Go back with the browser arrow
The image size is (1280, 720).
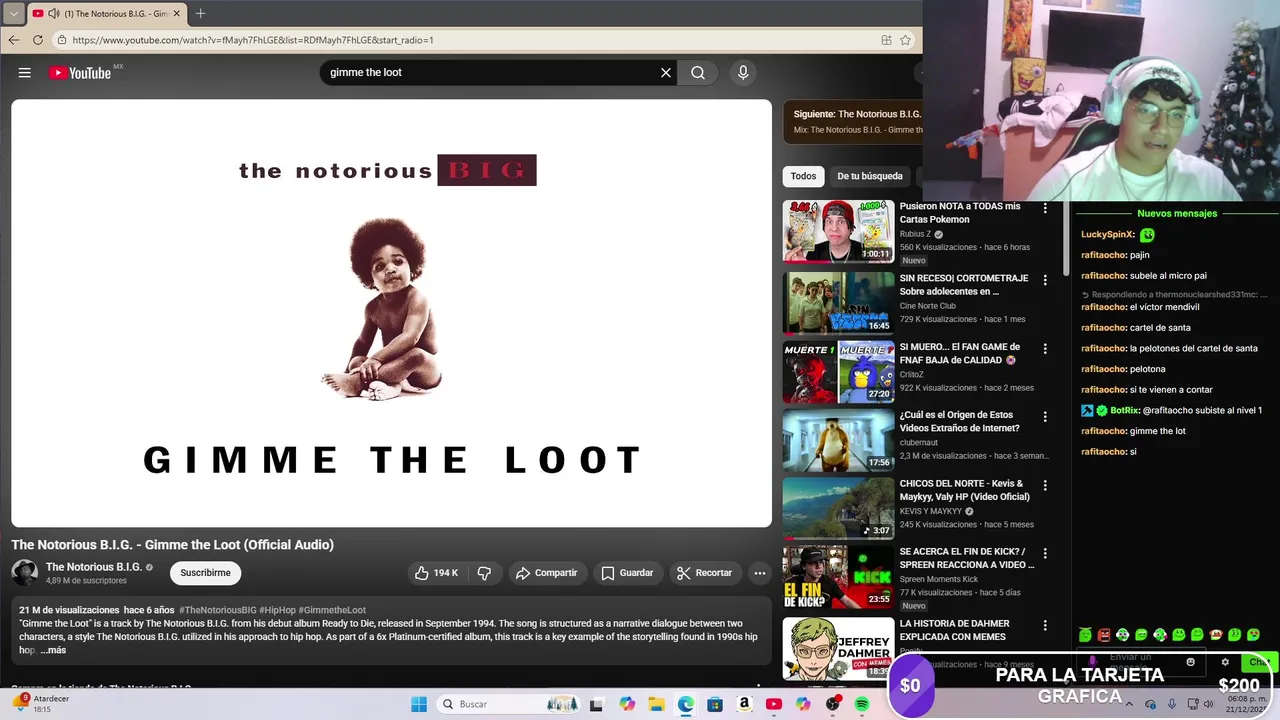[x=14, y=40]
